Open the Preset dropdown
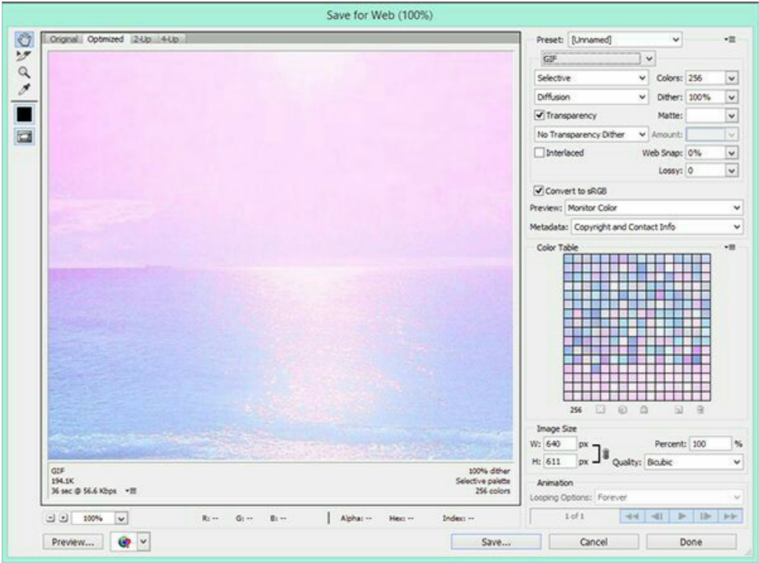The height and width of the screenshot is (563, 759). pos(624,40)
